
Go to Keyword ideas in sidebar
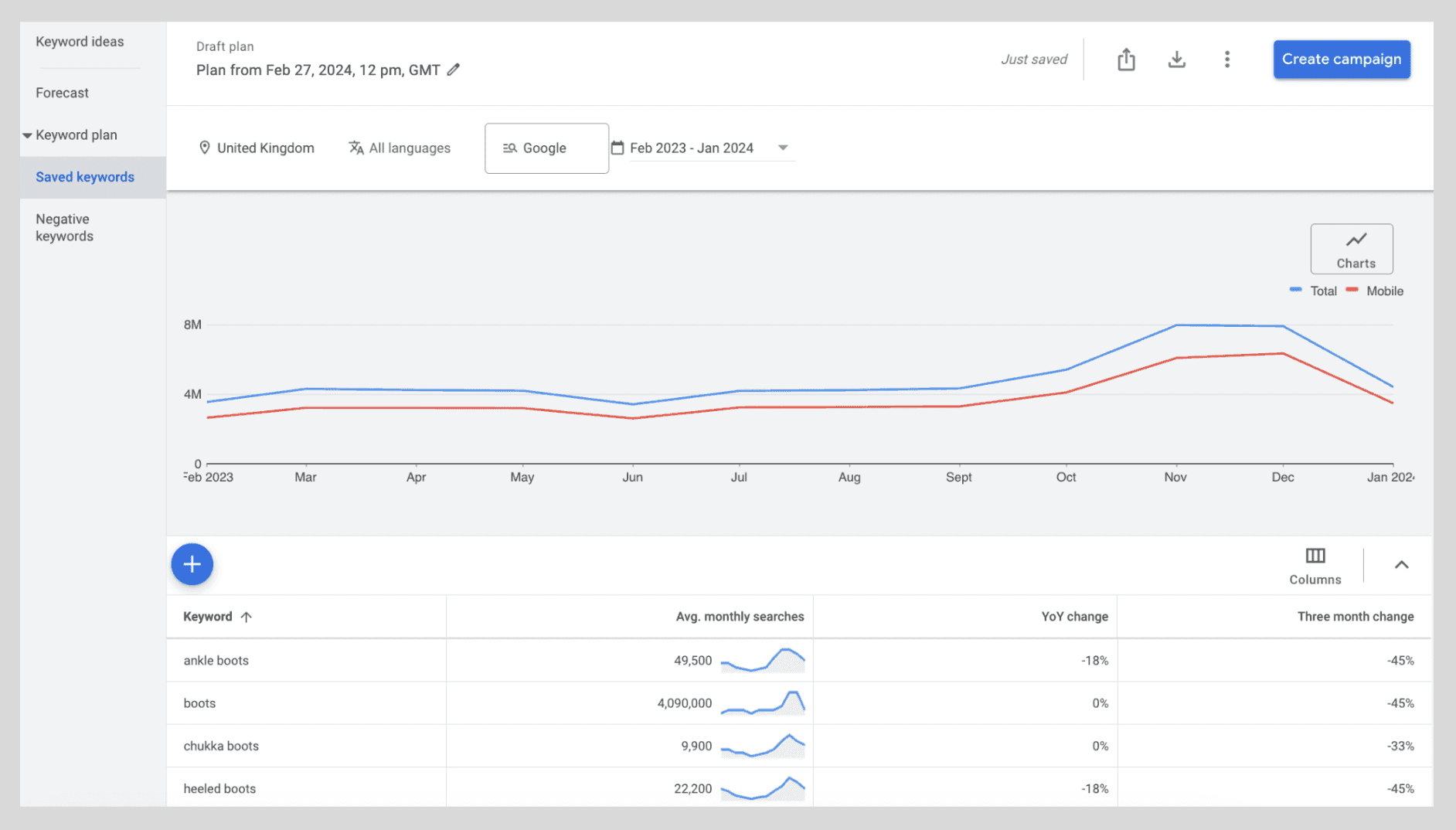pos(80,42)
